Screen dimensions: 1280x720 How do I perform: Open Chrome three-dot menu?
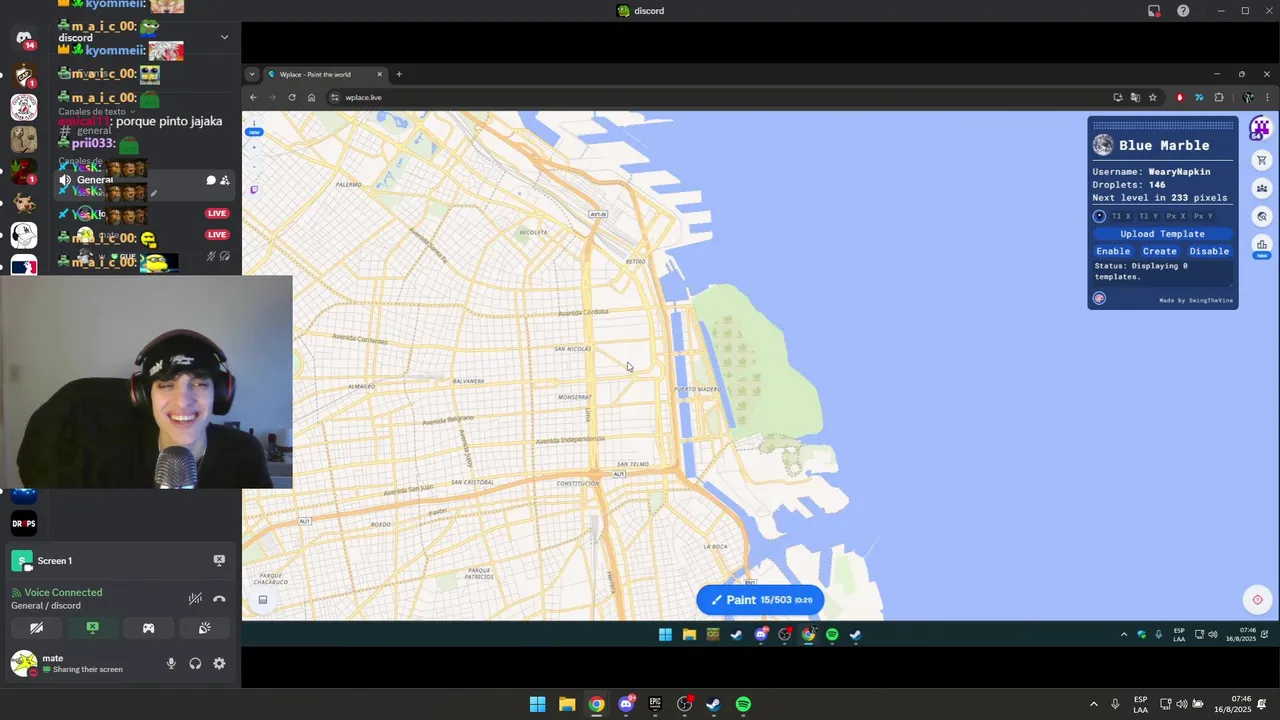coord(1267,97)
